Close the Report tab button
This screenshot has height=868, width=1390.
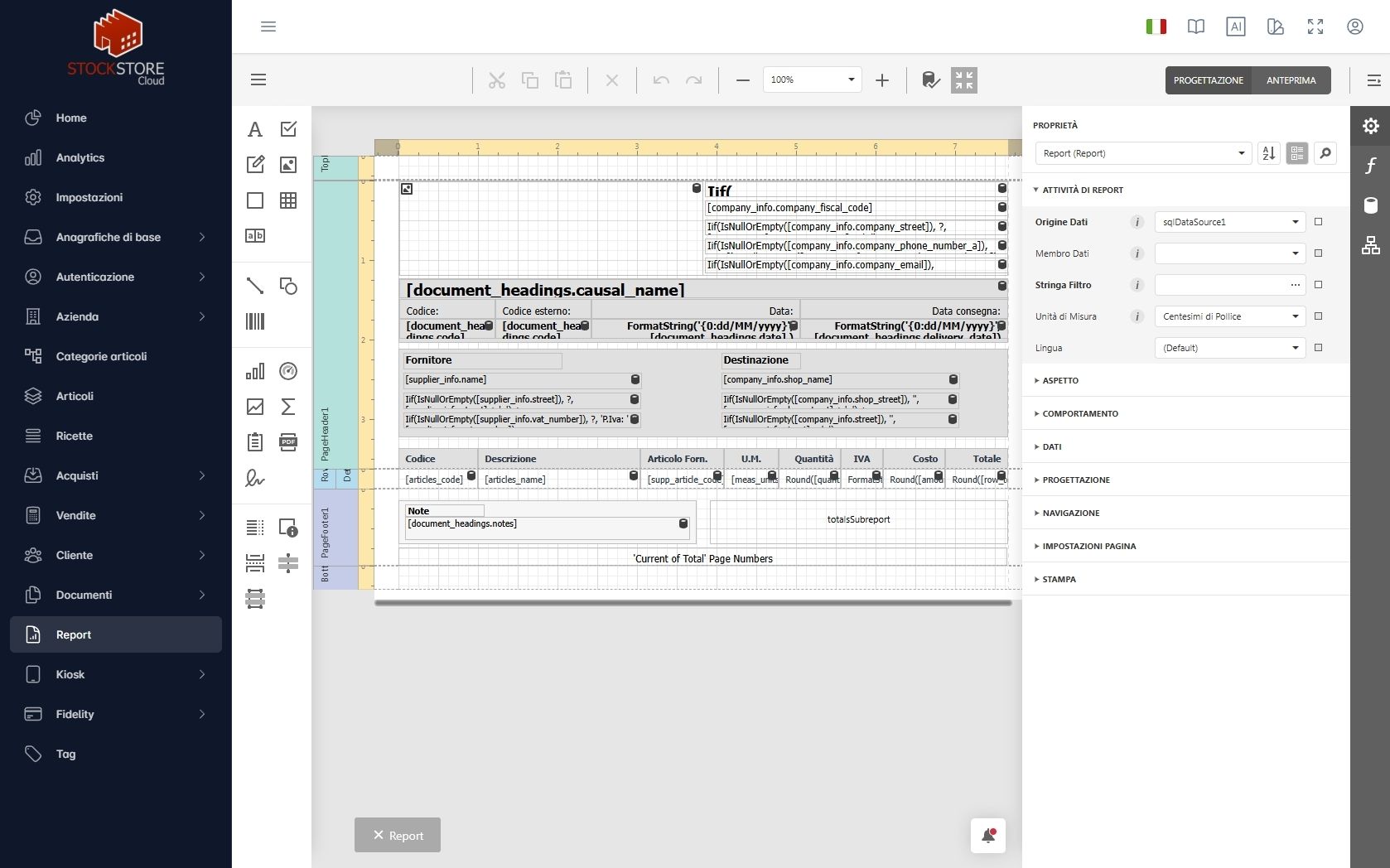398,836
